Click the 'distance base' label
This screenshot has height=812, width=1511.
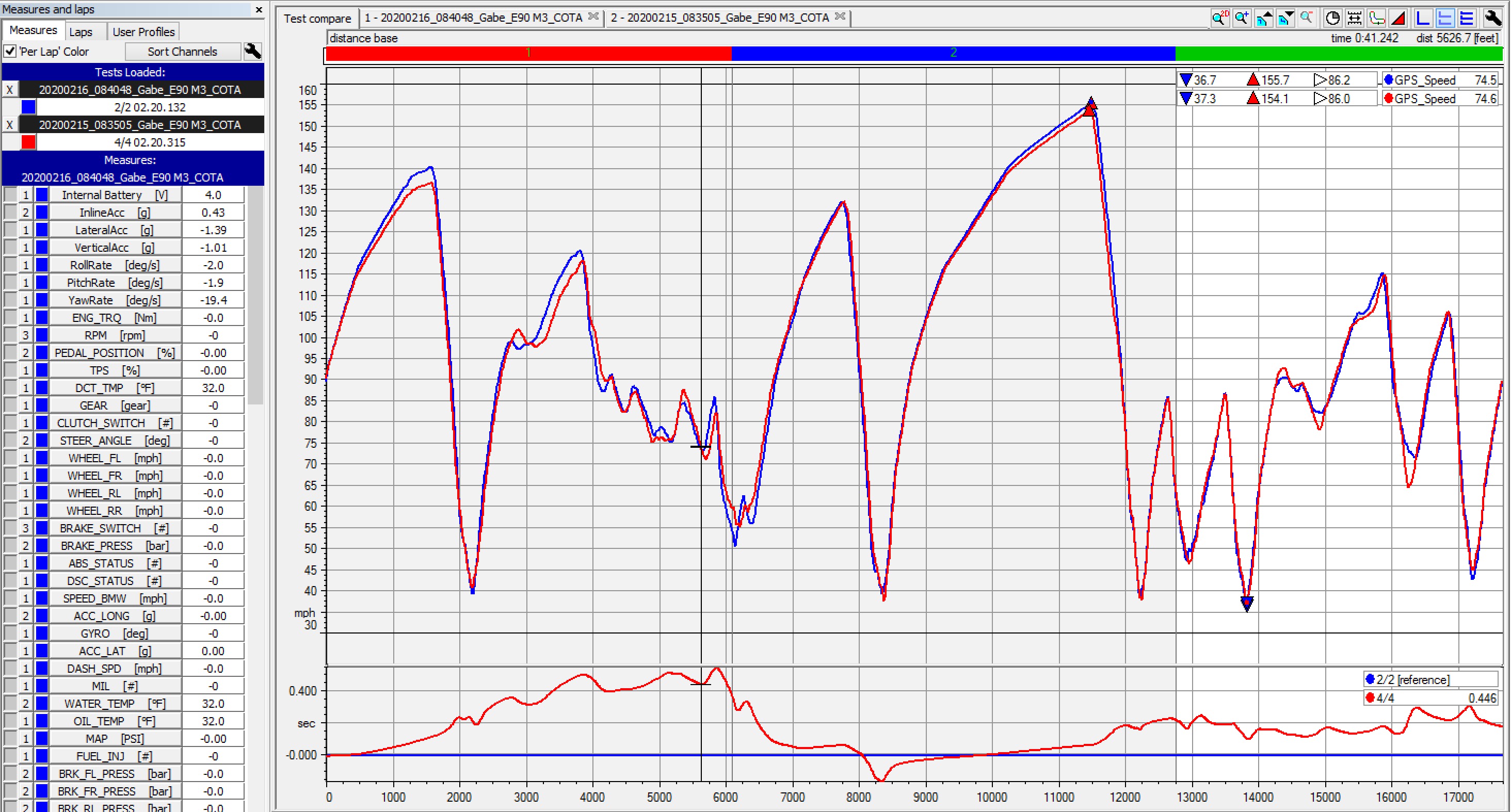click(x=364, y=38)
